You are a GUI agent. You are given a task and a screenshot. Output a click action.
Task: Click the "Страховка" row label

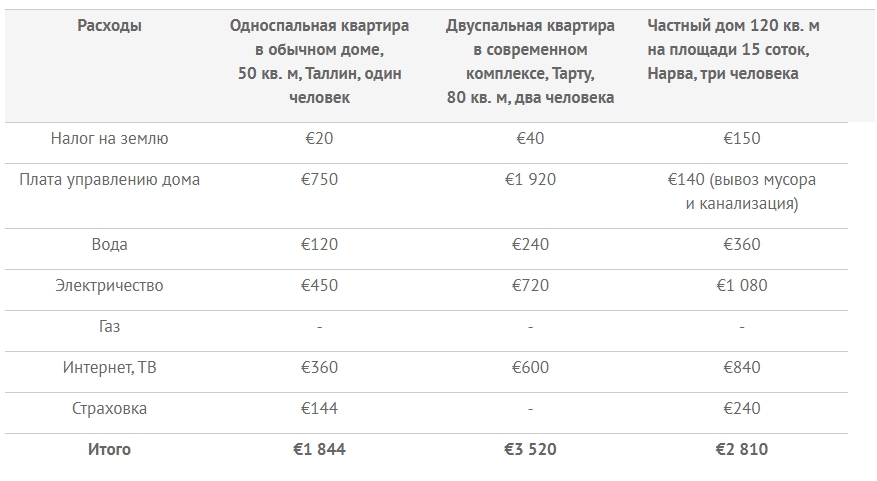[x=109, y=409]
